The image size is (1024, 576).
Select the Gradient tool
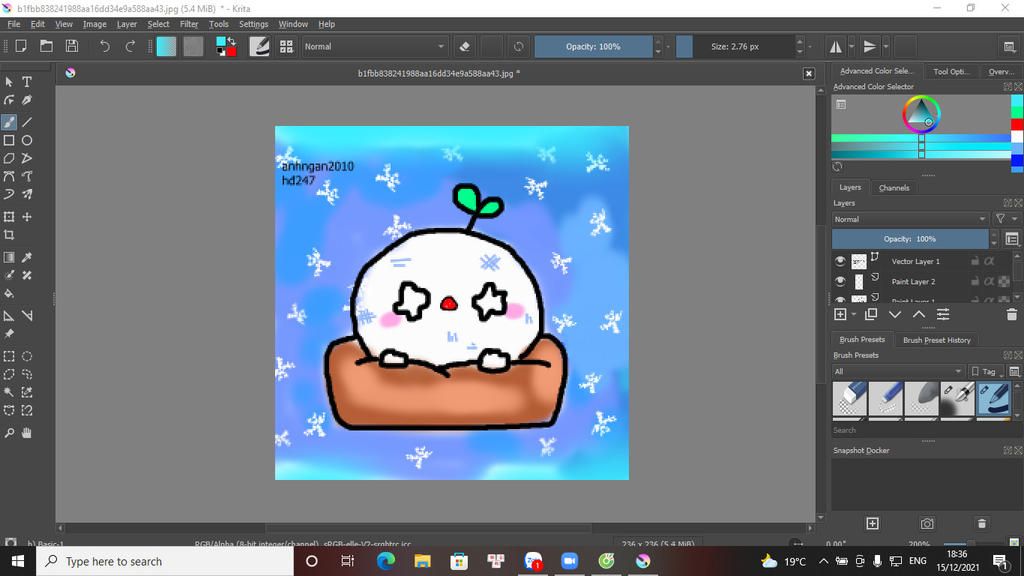[9, 257]
